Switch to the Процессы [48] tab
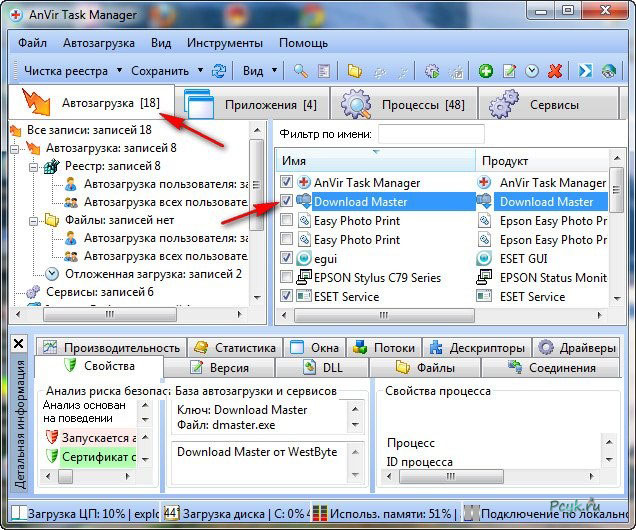This screenshot has width=636, height=530. tap(403, 104)
